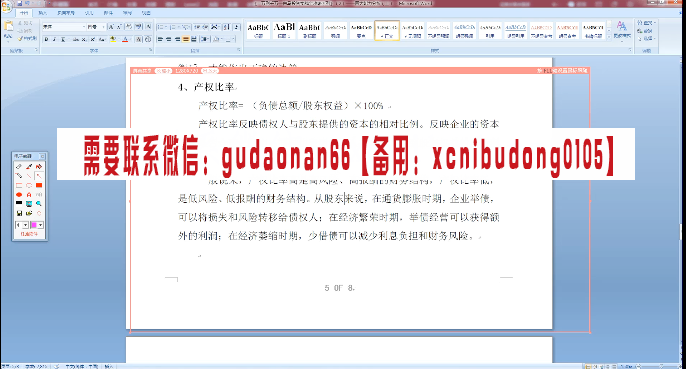The width and height of the screenshot is (686, 369).
Task: Click the Change Styles button
Action: point(622,30)
